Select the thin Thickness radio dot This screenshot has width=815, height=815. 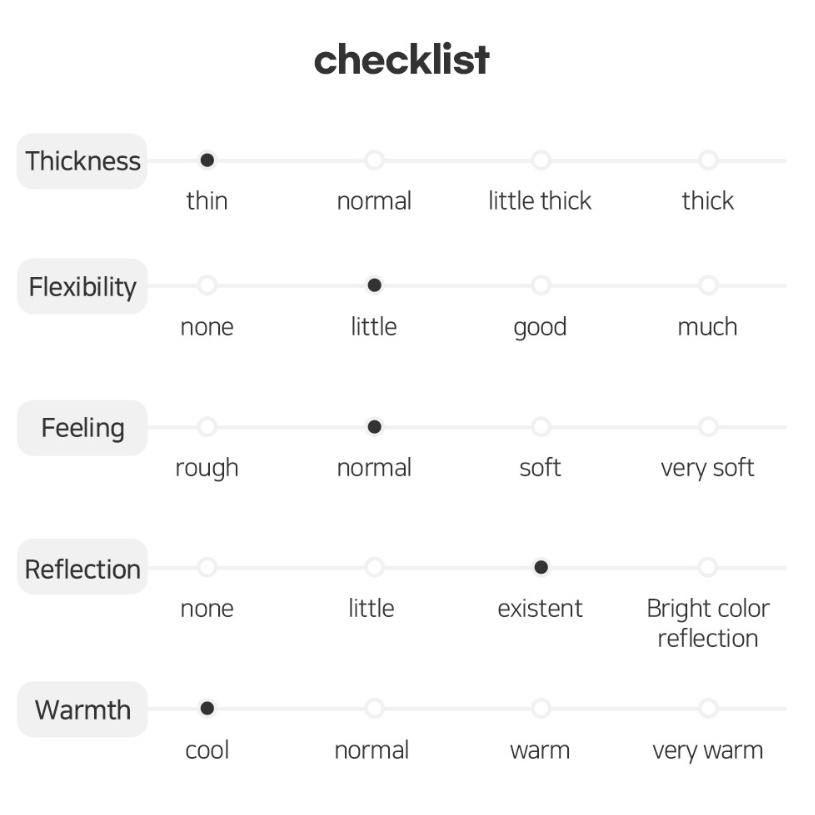click(207, 160)
